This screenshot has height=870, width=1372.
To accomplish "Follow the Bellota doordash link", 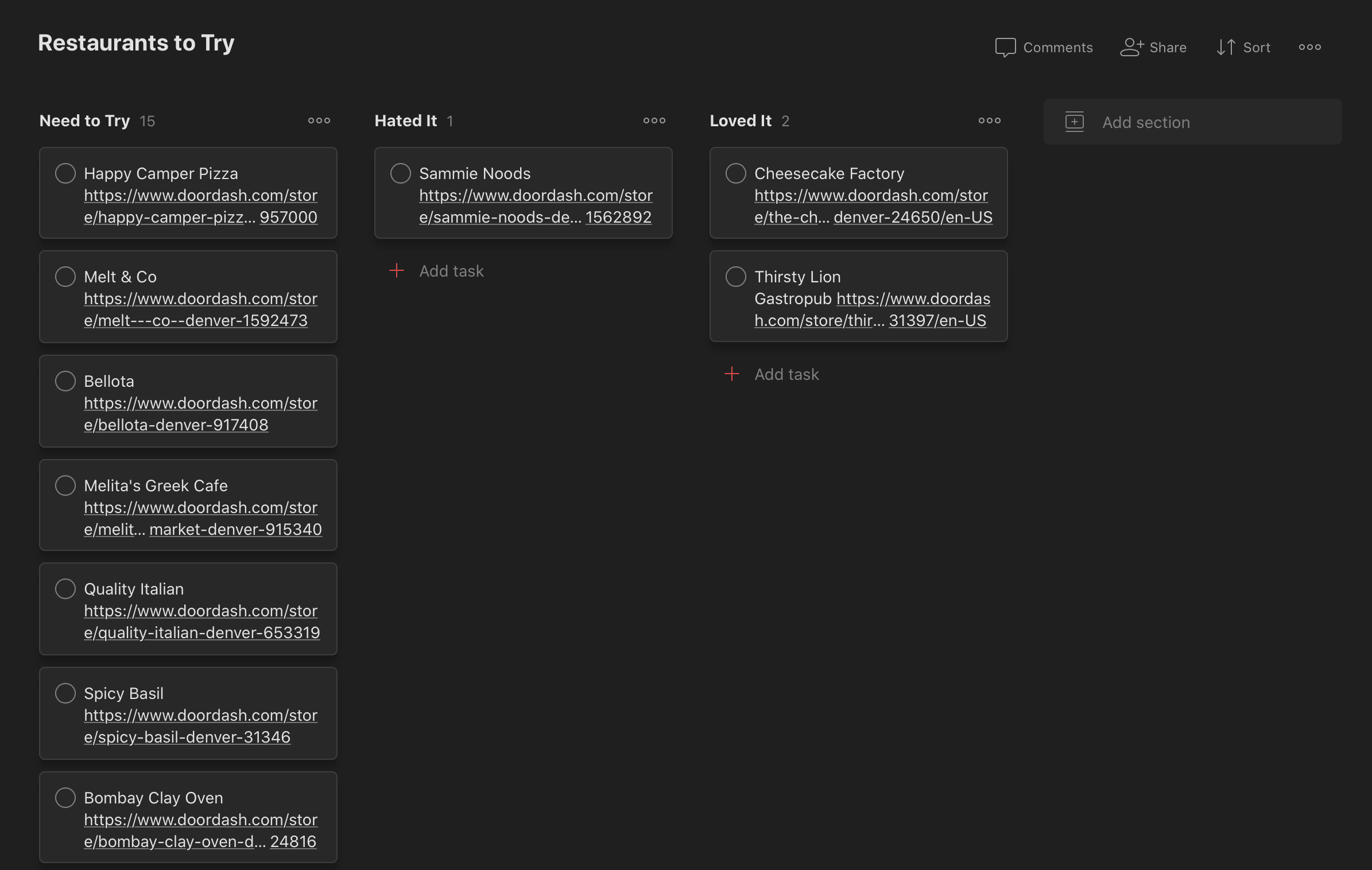I will click(x=200, y=414).
